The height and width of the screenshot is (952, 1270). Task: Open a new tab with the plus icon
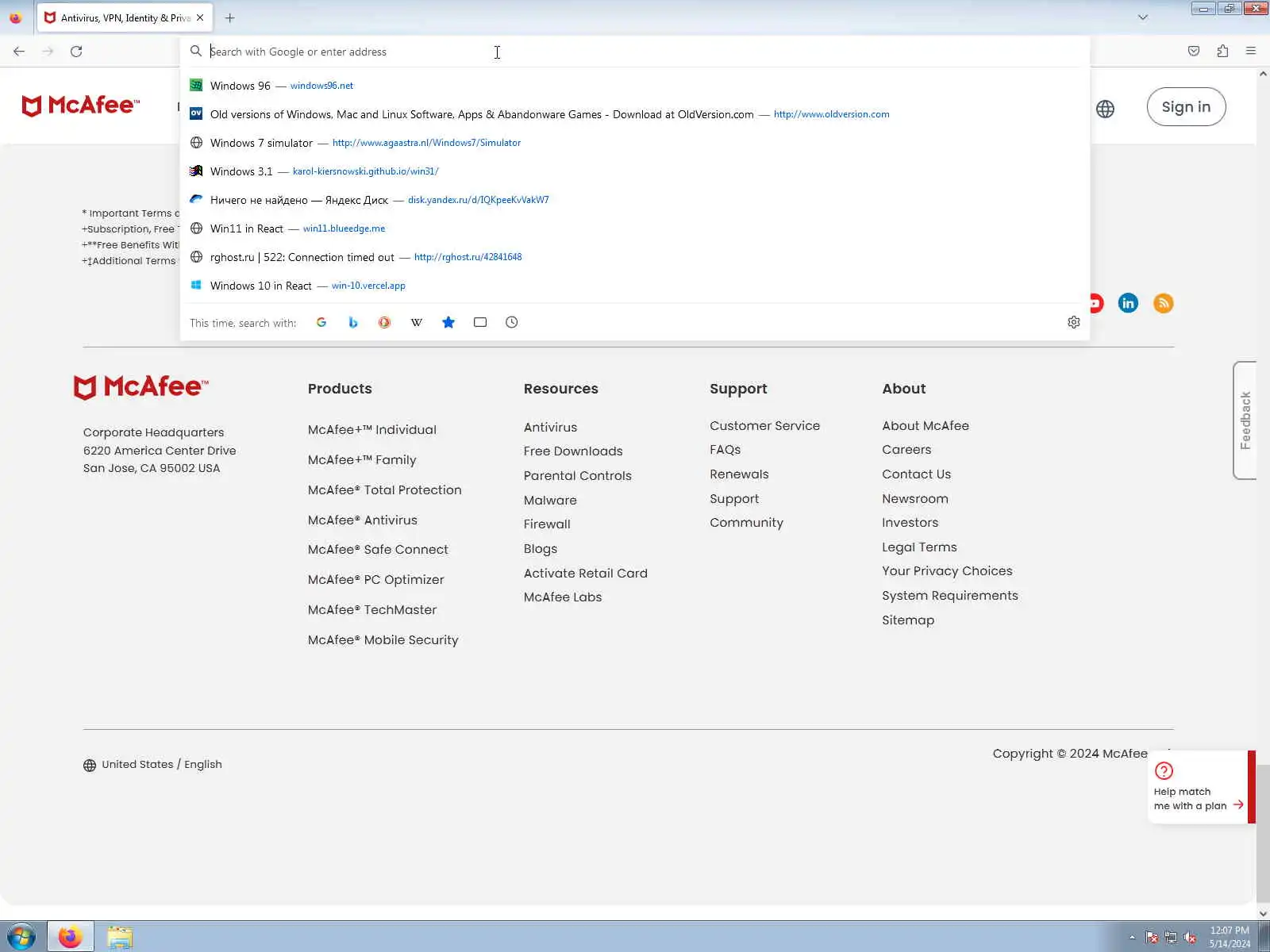tap(230, 17)
